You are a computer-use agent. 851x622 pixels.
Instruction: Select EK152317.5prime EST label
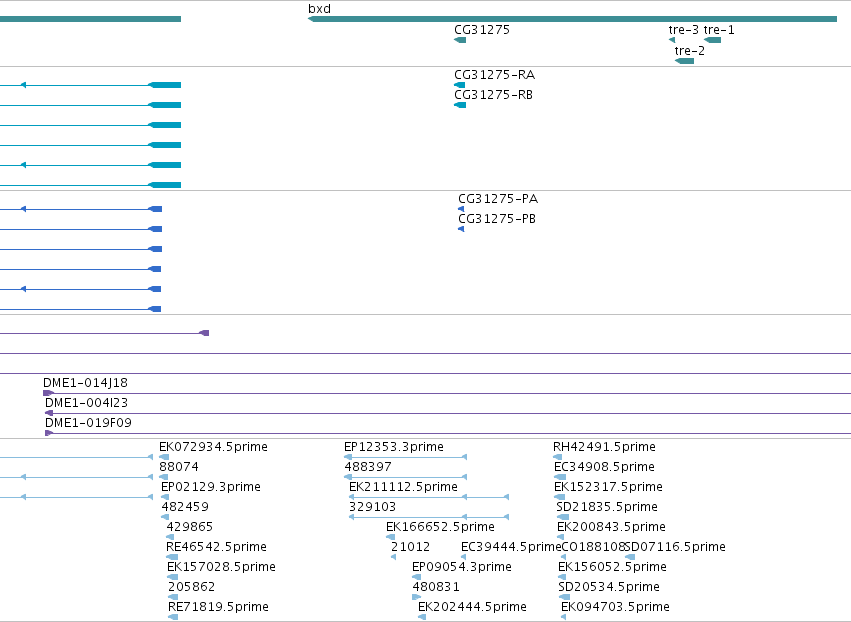[608, 487]
